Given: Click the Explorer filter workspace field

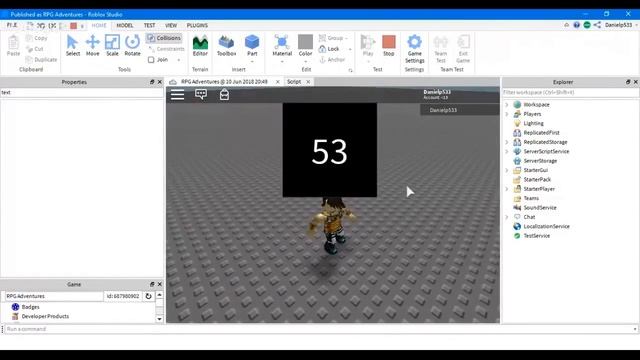Looking at the screenshot, I should click(570, 93).
